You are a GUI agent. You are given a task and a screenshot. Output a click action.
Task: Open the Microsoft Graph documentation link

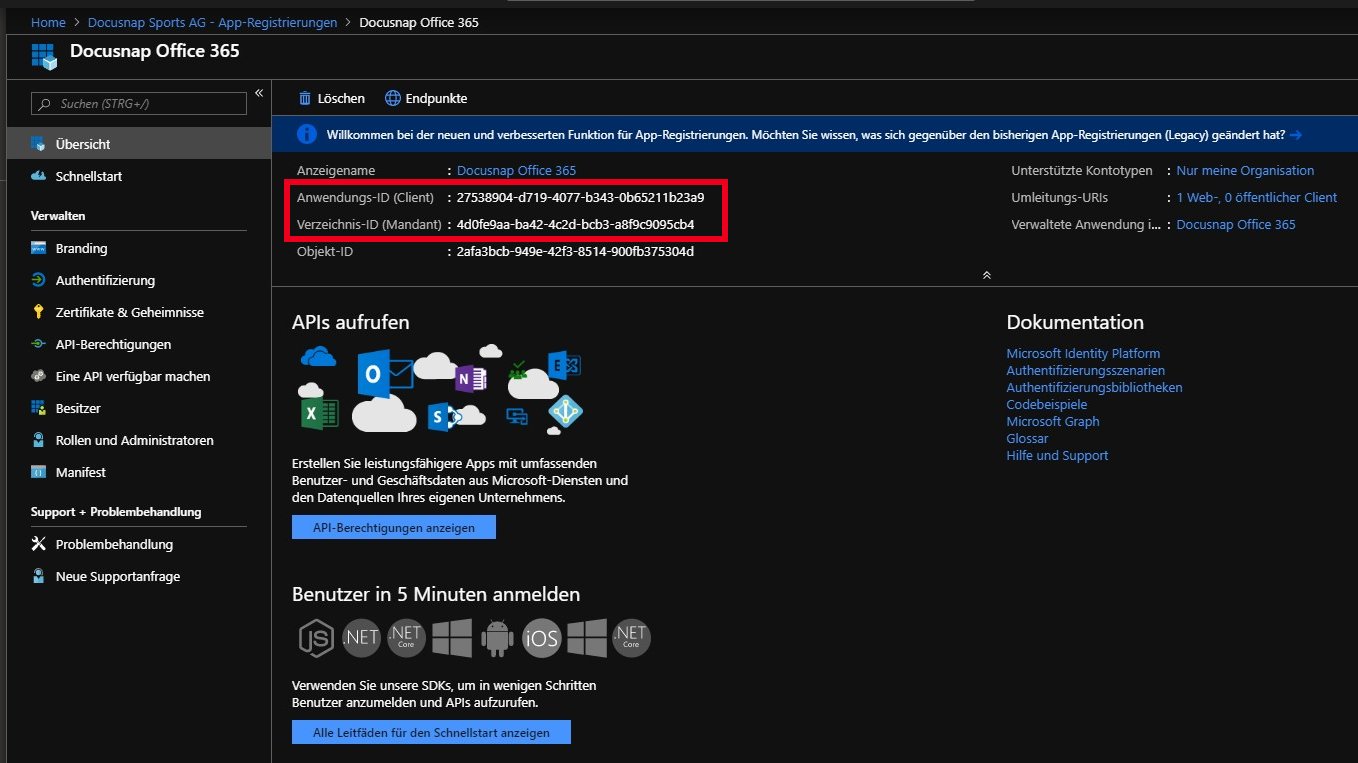pyautogui.click(x=1053, y=421)
